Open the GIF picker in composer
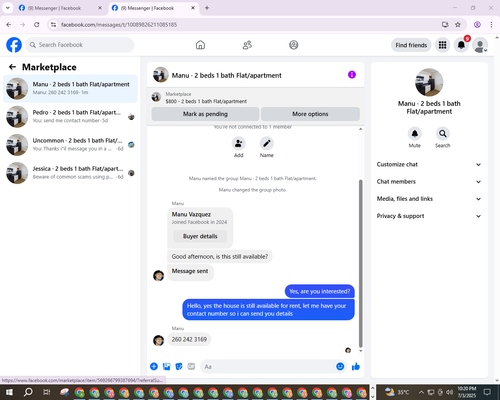Screen dimensions: 500x400 (x=191, y=367)
